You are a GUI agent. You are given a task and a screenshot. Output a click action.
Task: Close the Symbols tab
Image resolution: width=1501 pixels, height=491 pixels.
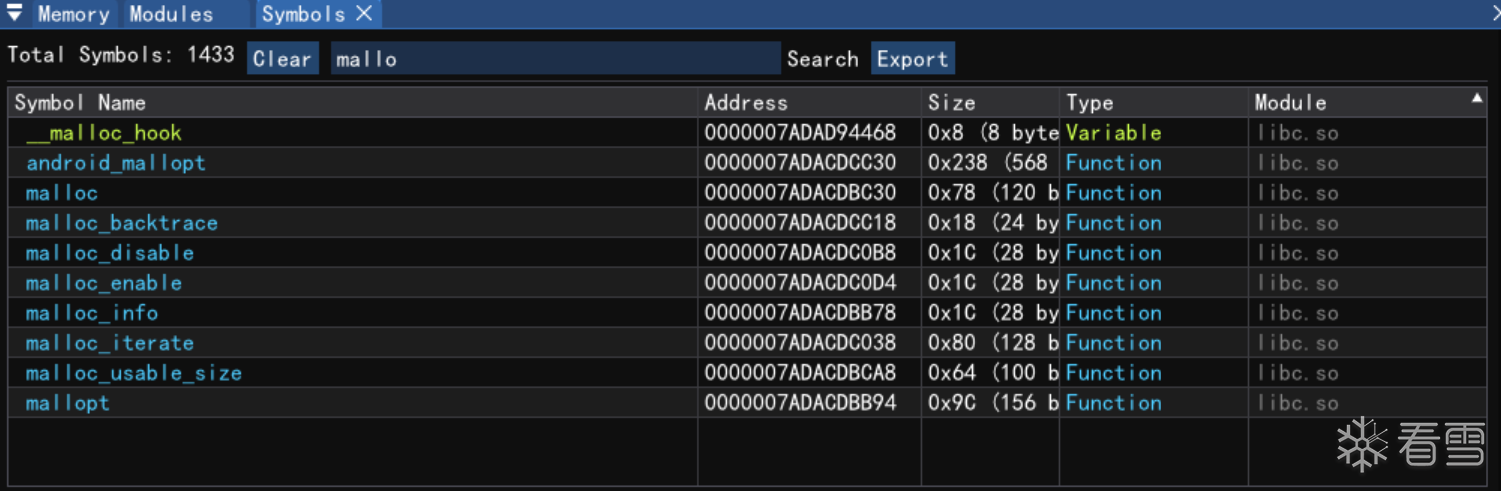tap(365, 14)
